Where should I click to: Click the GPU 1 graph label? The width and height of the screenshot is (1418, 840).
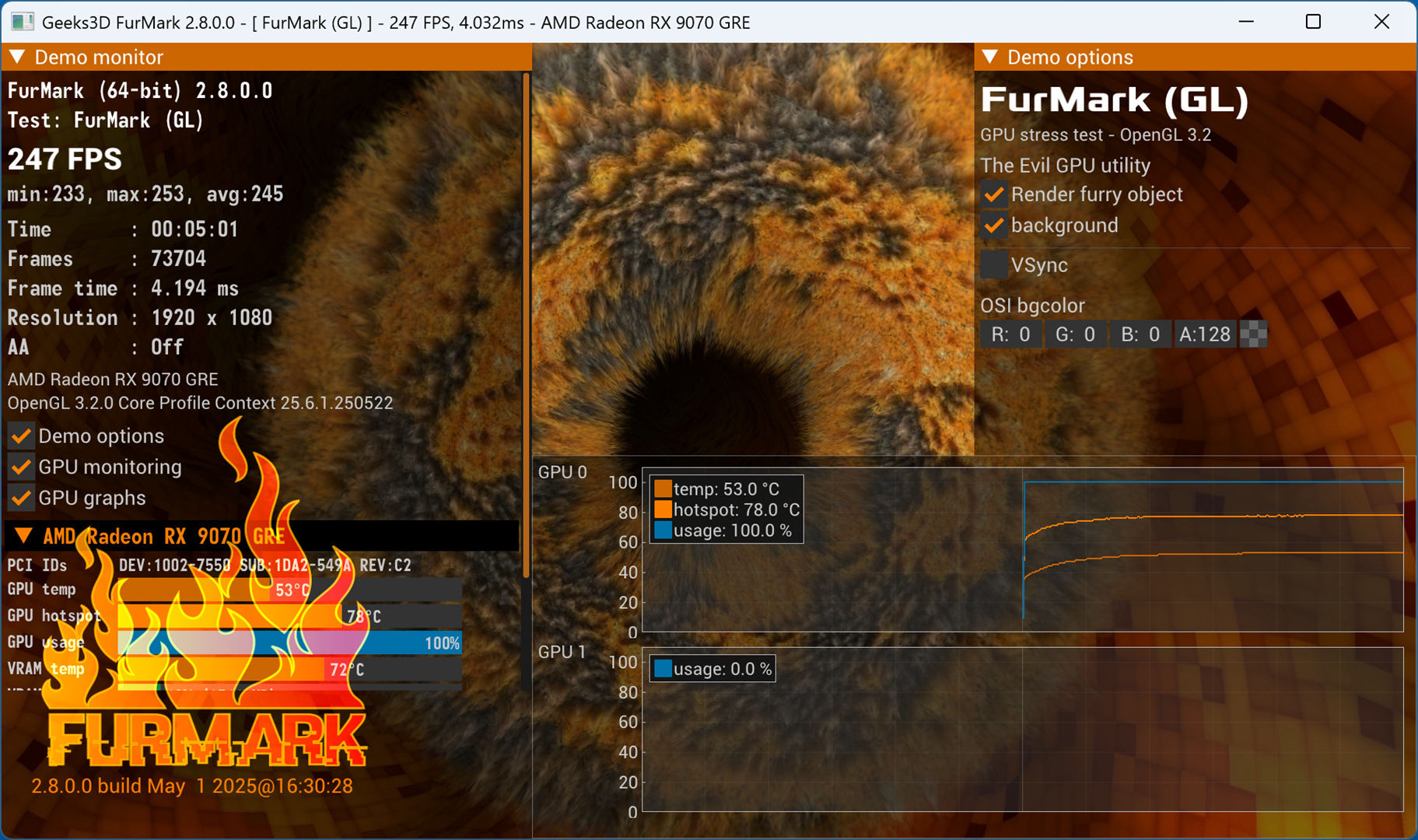[x=562, y=652]
